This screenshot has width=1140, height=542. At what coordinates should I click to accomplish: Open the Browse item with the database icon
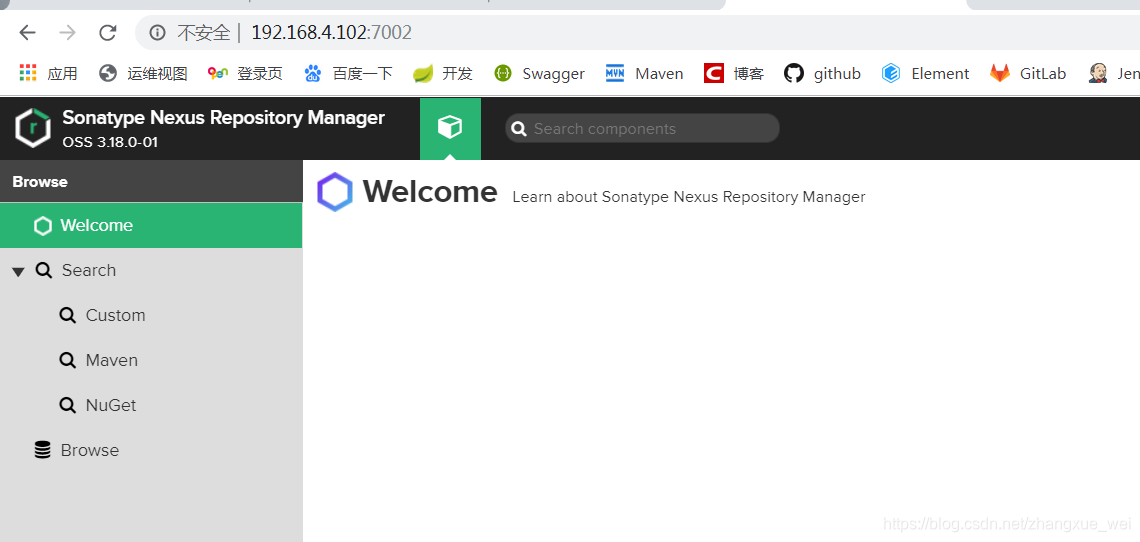pos(151,450)
